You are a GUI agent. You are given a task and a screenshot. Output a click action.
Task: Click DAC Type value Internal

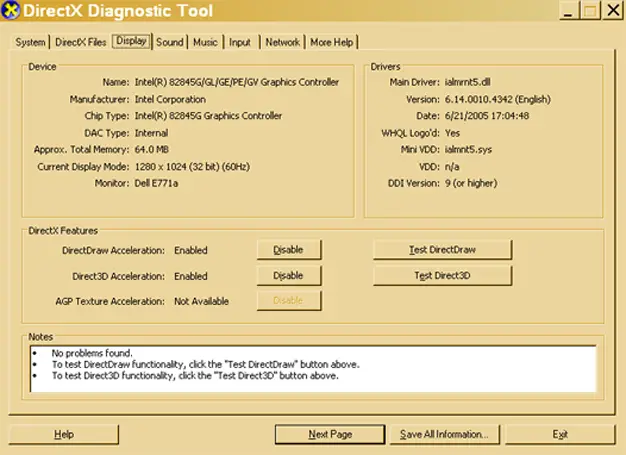click(151, 133)
